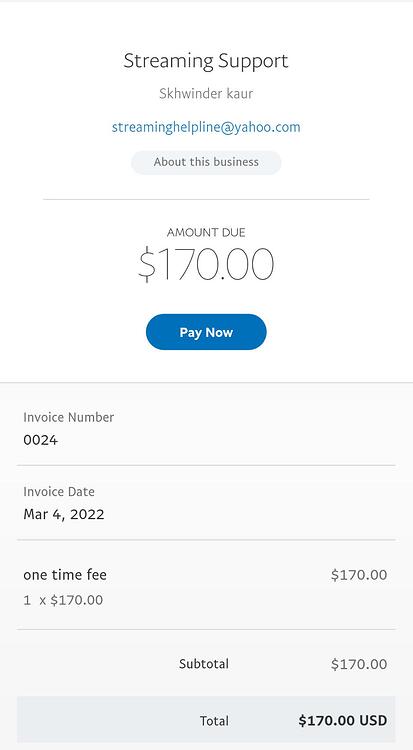Screen dimensions: 413x750
Task: Select the date Mar 4, 2022
Action: [64, 515]
